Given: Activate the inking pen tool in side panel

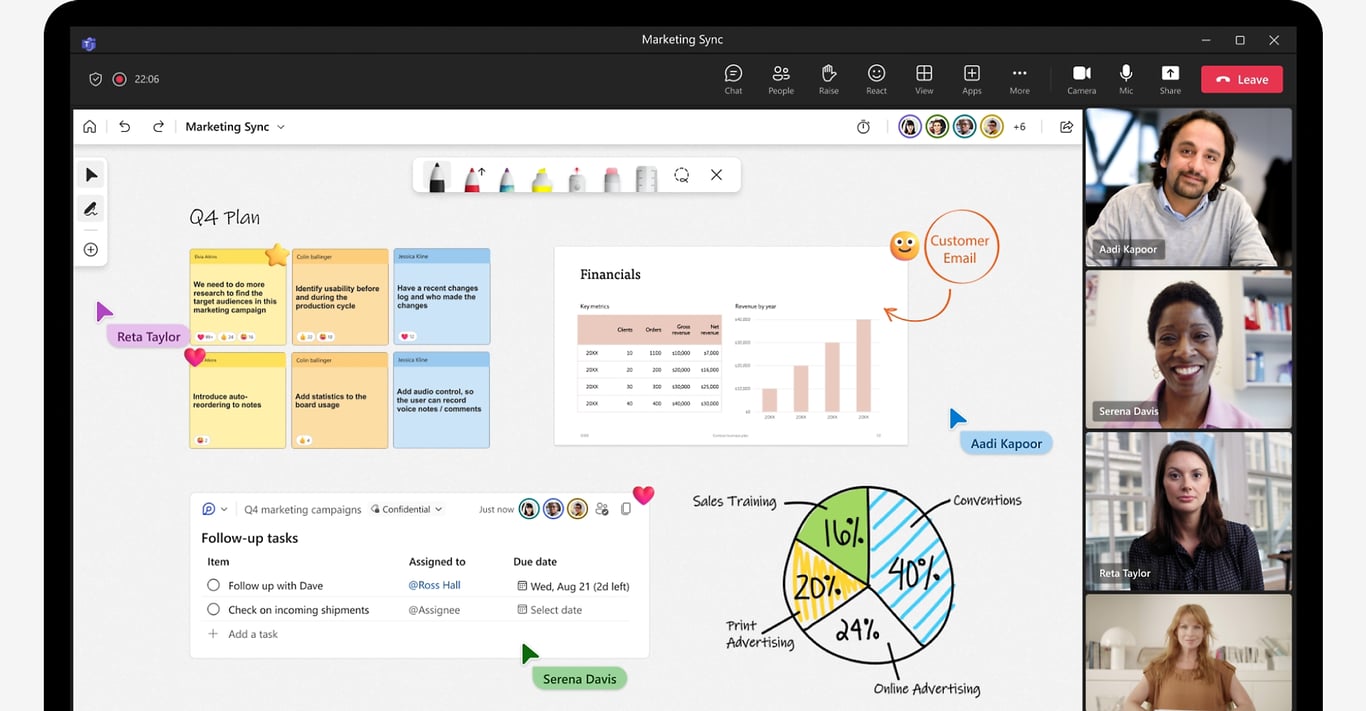Looking at the screenshot, I should tap(91, 209).
